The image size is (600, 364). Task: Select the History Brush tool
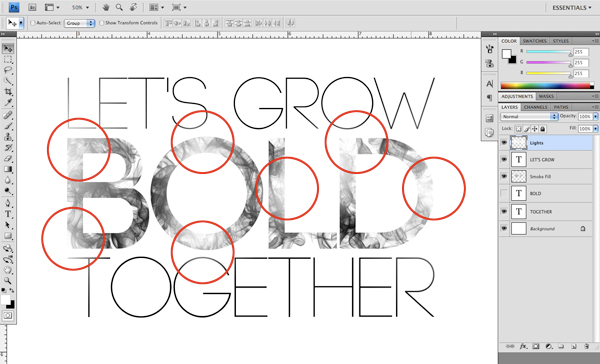click(x=8, y=148)
